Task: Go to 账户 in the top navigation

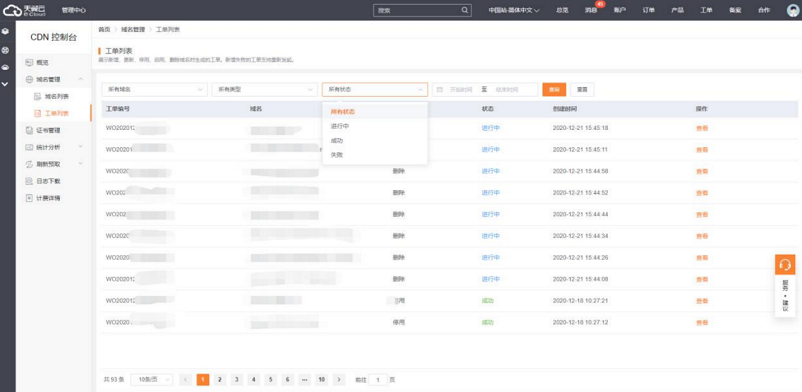Action: point(620,10)
